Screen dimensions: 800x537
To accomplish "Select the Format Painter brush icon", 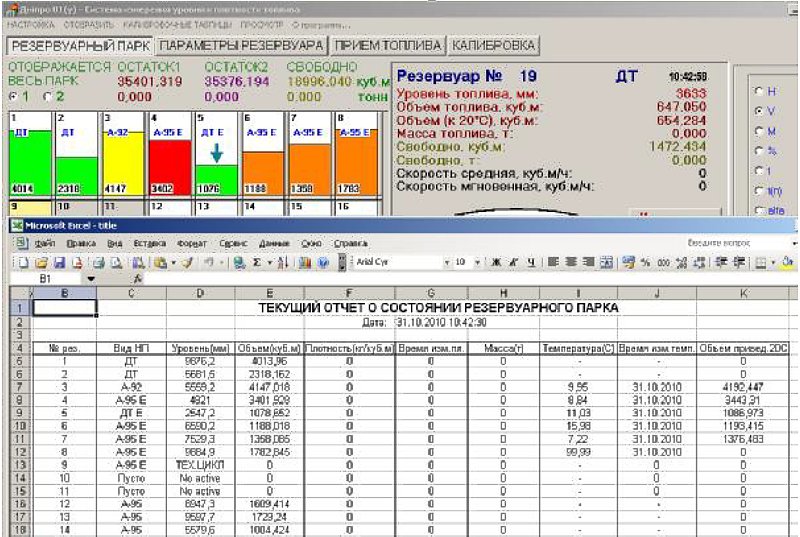I will pyautogui.click(x=188, y=263).
